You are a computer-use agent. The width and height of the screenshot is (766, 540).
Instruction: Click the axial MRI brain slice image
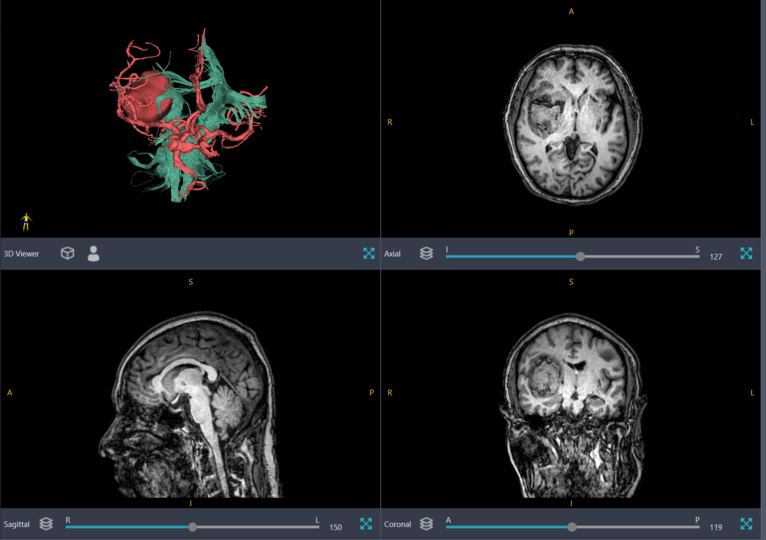(x=573, y=123)
